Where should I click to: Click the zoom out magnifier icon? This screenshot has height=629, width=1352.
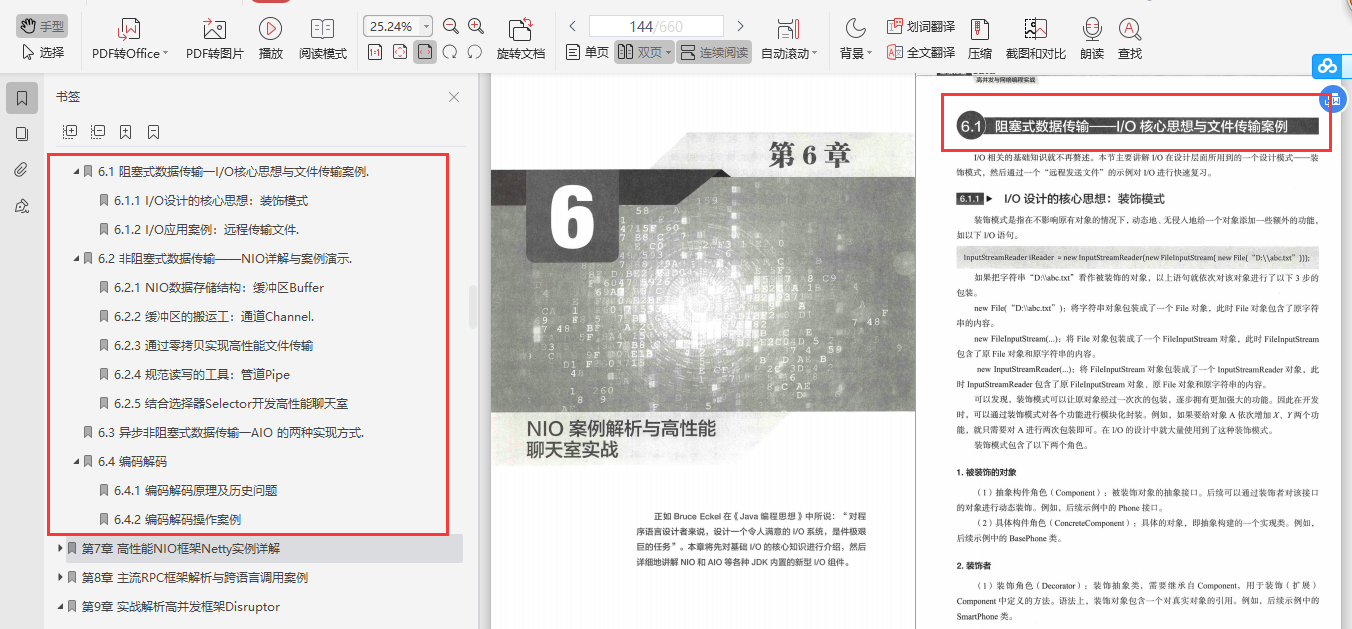coord(451,26)
